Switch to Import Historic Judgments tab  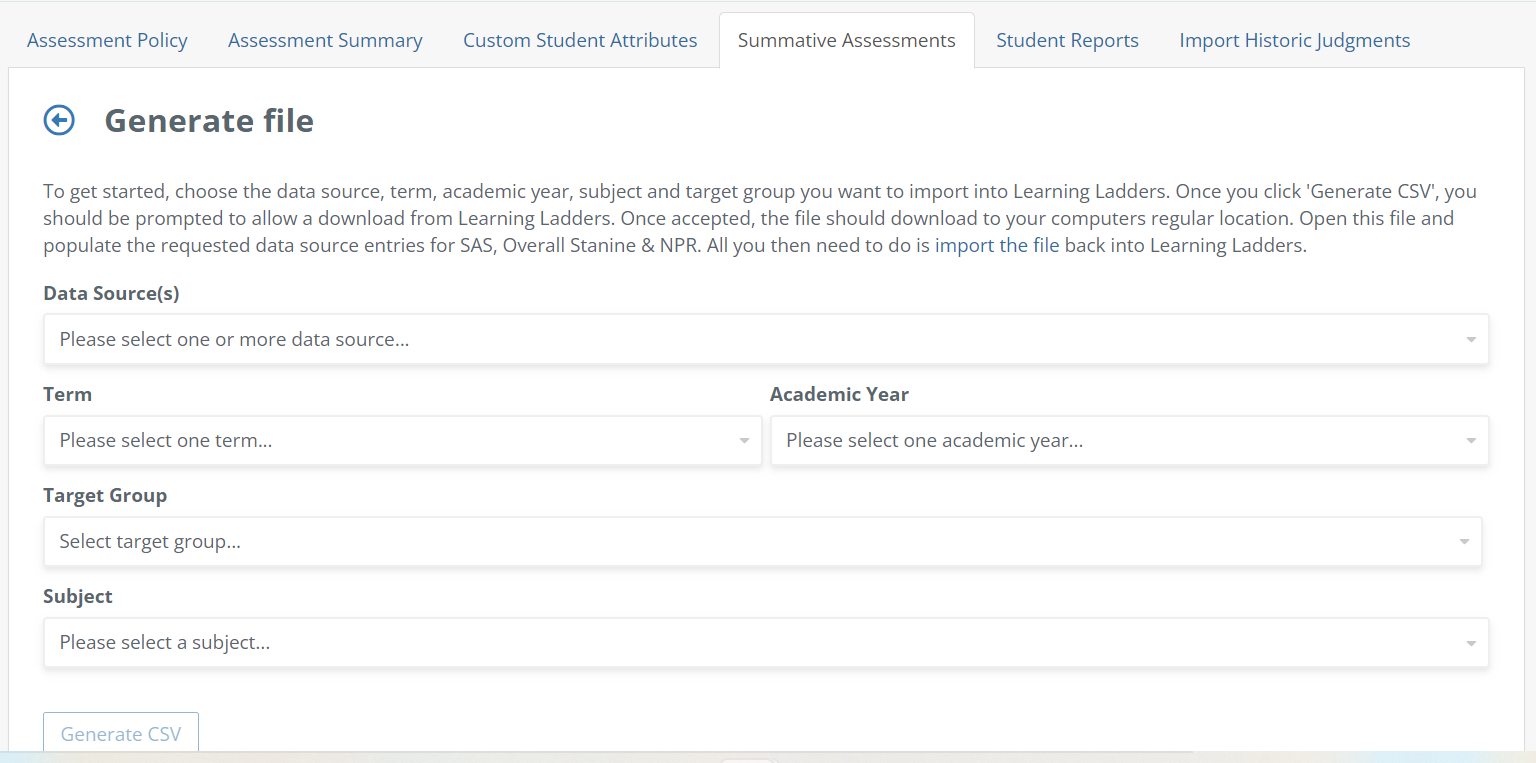tap(1294, 41)
